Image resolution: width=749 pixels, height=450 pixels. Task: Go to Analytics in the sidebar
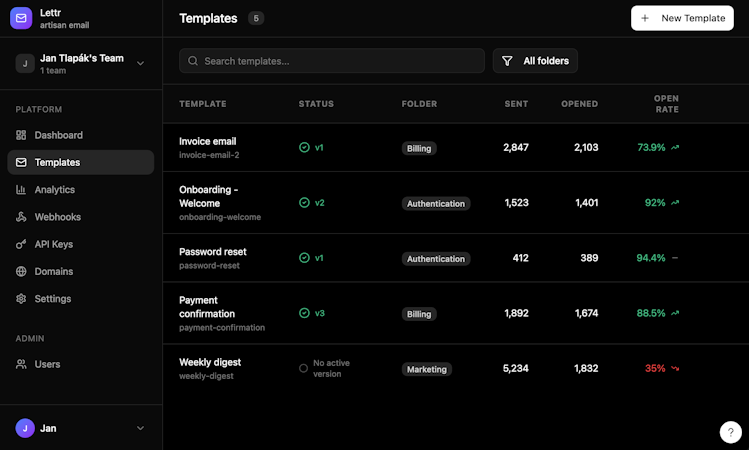coord(54,190)
